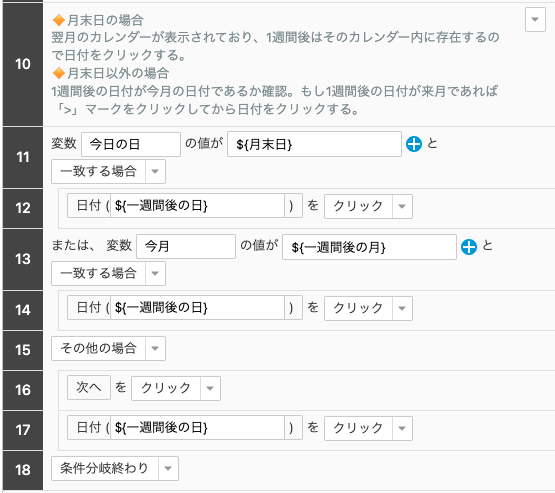Open the クリック action dropdown on step 16

click(x=210, y=389)
